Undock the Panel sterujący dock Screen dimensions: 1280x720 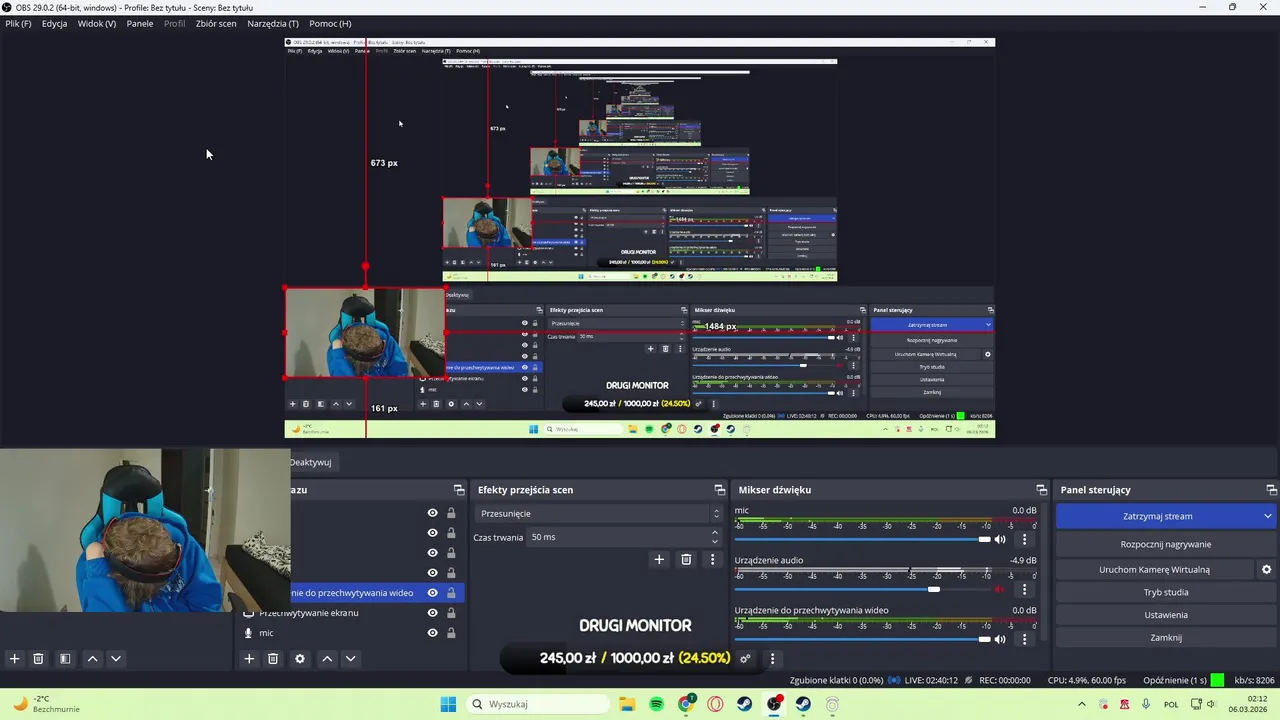point(1271,490)
